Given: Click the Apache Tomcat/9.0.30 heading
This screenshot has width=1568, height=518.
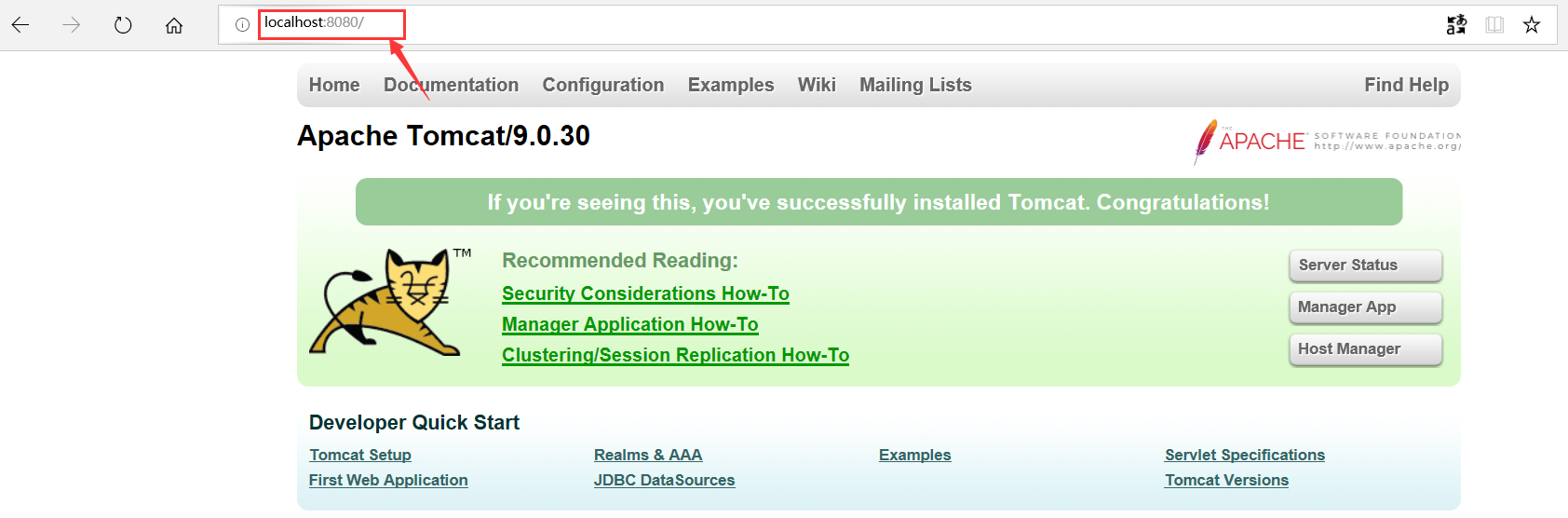Looking at the screenshot, I should point(443,136).
